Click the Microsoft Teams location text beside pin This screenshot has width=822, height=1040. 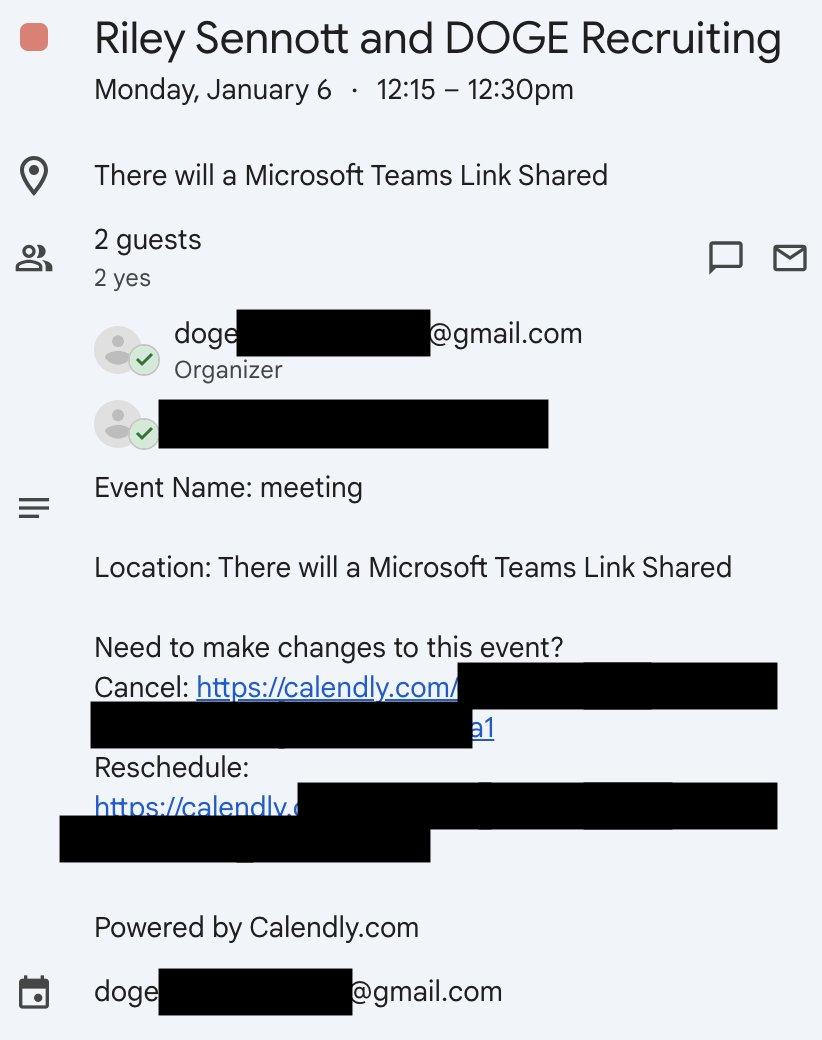(351, 176)
